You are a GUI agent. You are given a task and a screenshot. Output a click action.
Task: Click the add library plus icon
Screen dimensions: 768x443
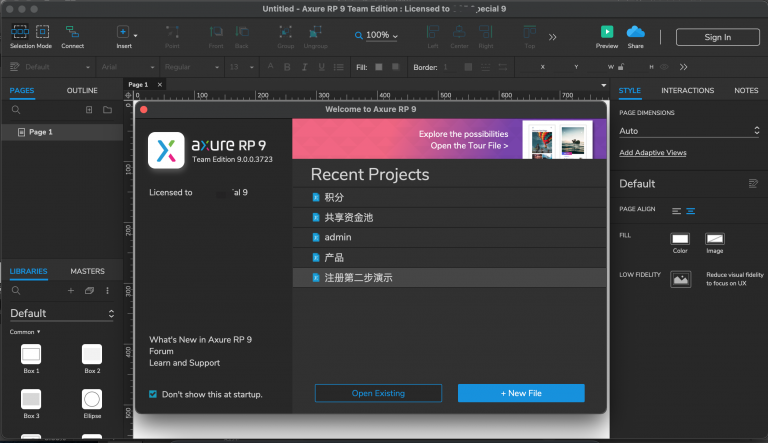coord(71,291)
